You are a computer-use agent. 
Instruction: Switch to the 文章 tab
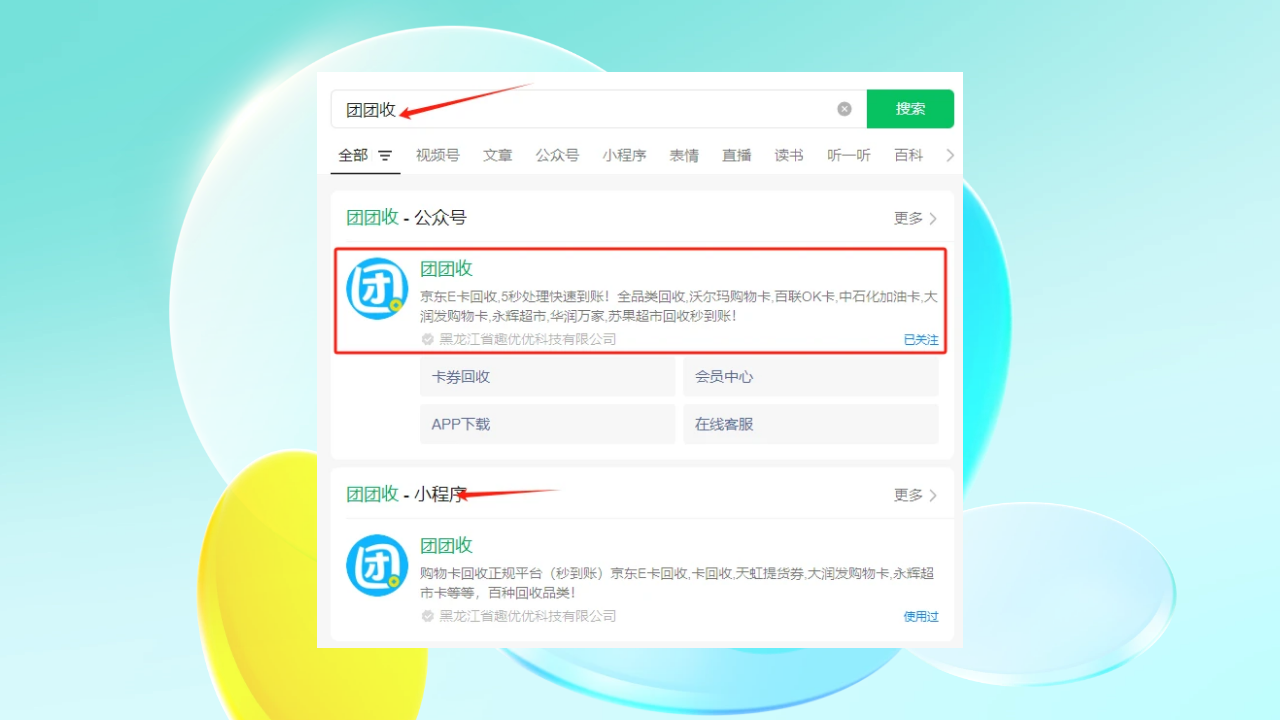pos(497,155)
